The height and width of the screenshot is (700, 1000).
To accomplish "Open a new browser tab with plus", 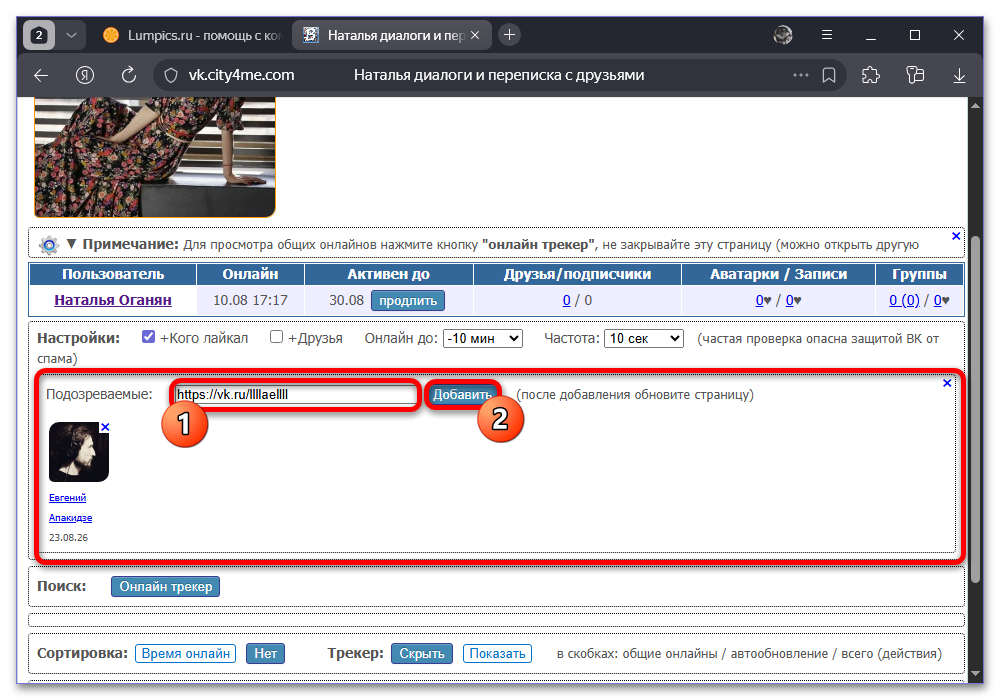I will (509, 35).
